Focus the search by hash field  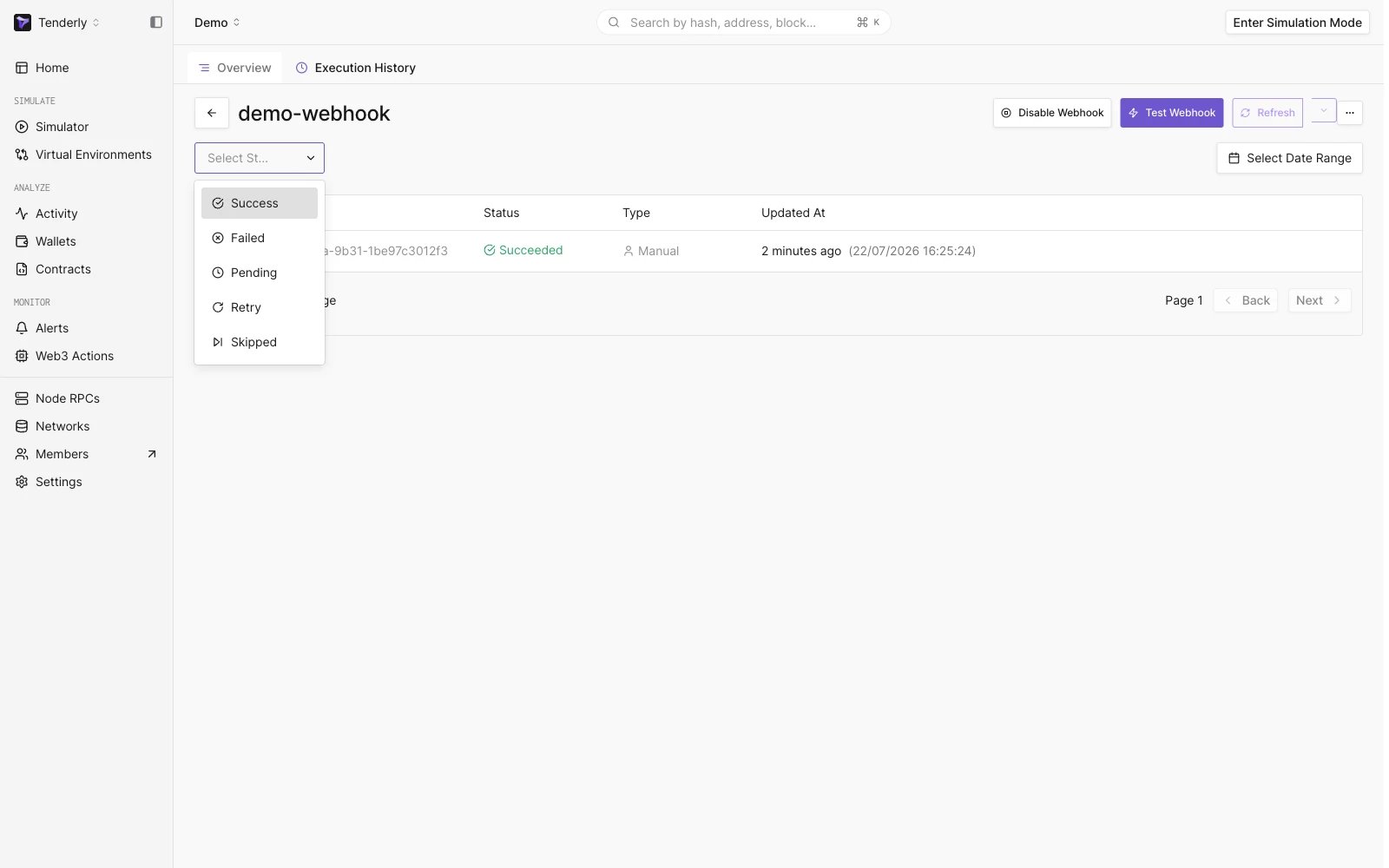point(743,23)
